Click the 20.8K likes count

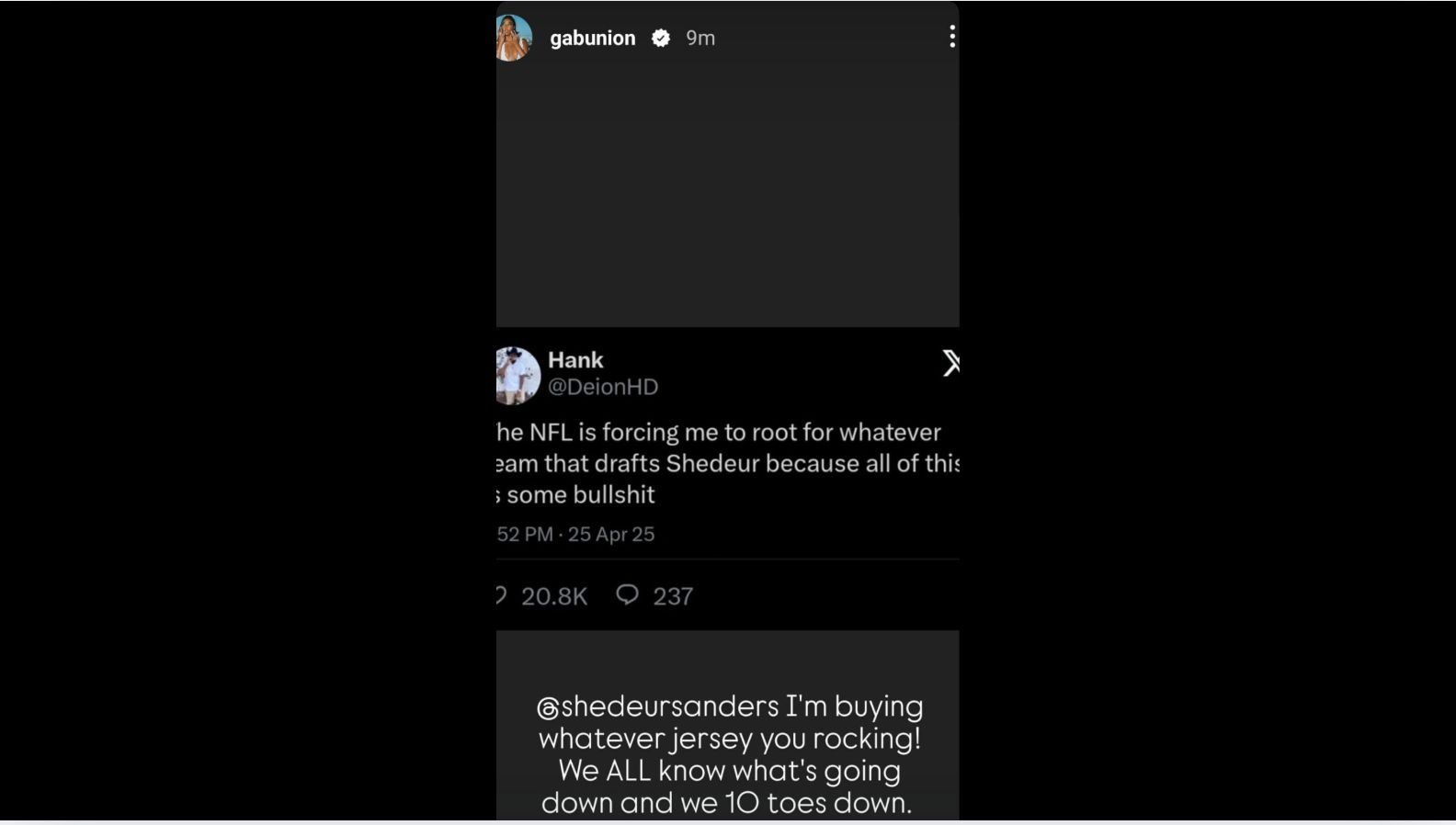coord(554,596)
